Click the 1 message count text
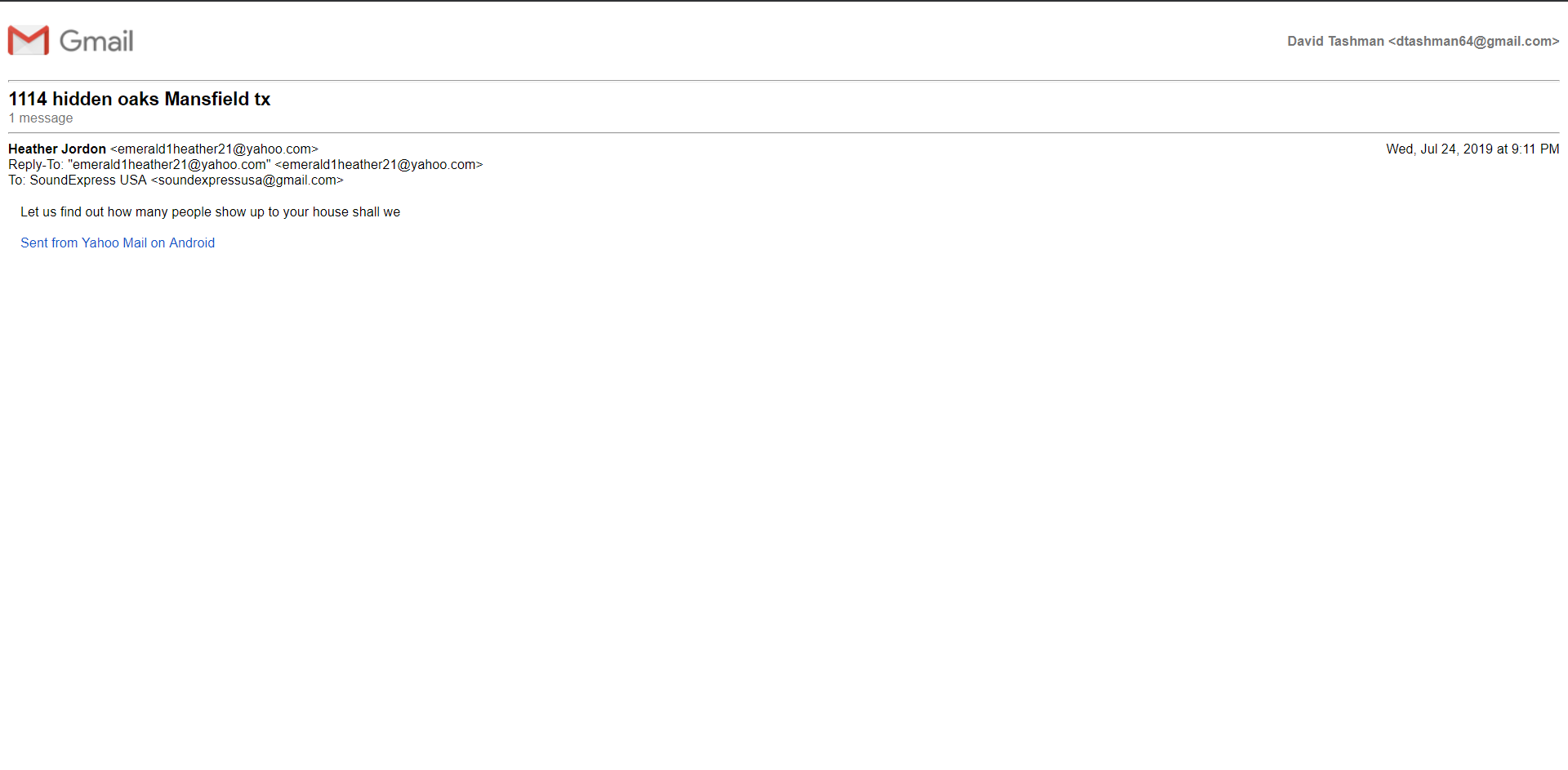 (x=41, y=118)
